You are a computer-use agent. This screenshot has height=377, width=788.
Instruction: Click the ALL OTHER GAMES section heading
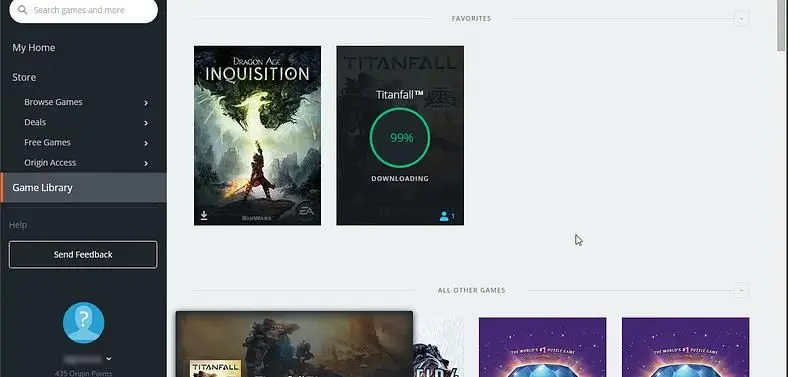[471, 291]
